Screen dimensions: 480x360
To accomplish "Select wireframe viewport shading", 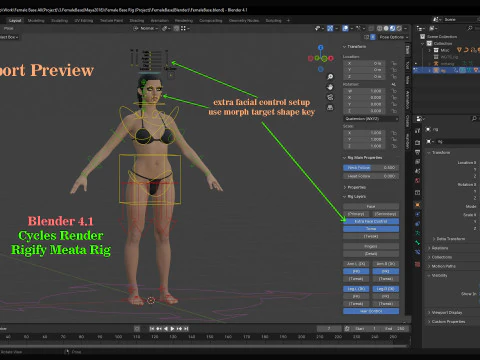I will (380, 29).
